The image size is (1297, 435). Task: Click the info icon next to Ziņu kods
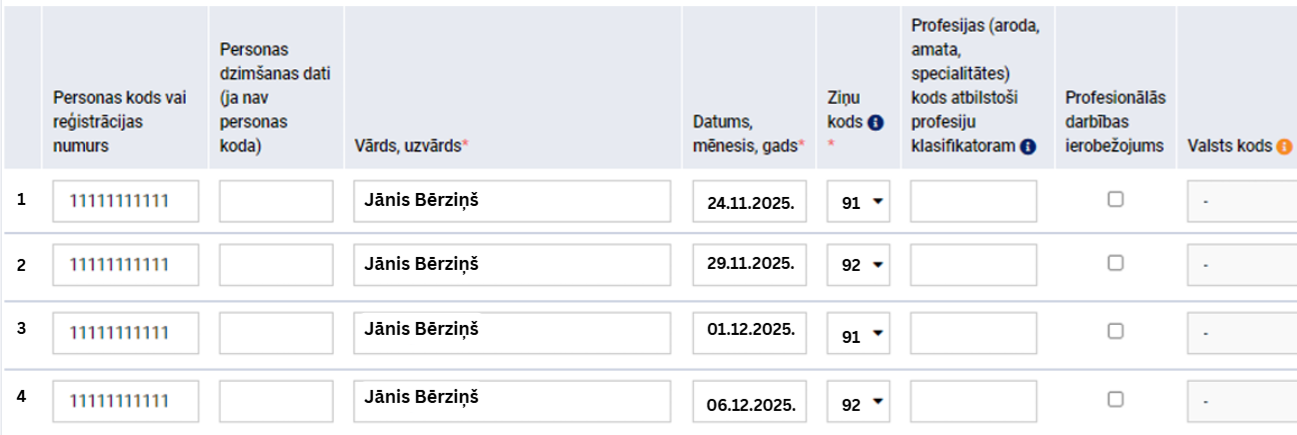click(x=876, y=123)
